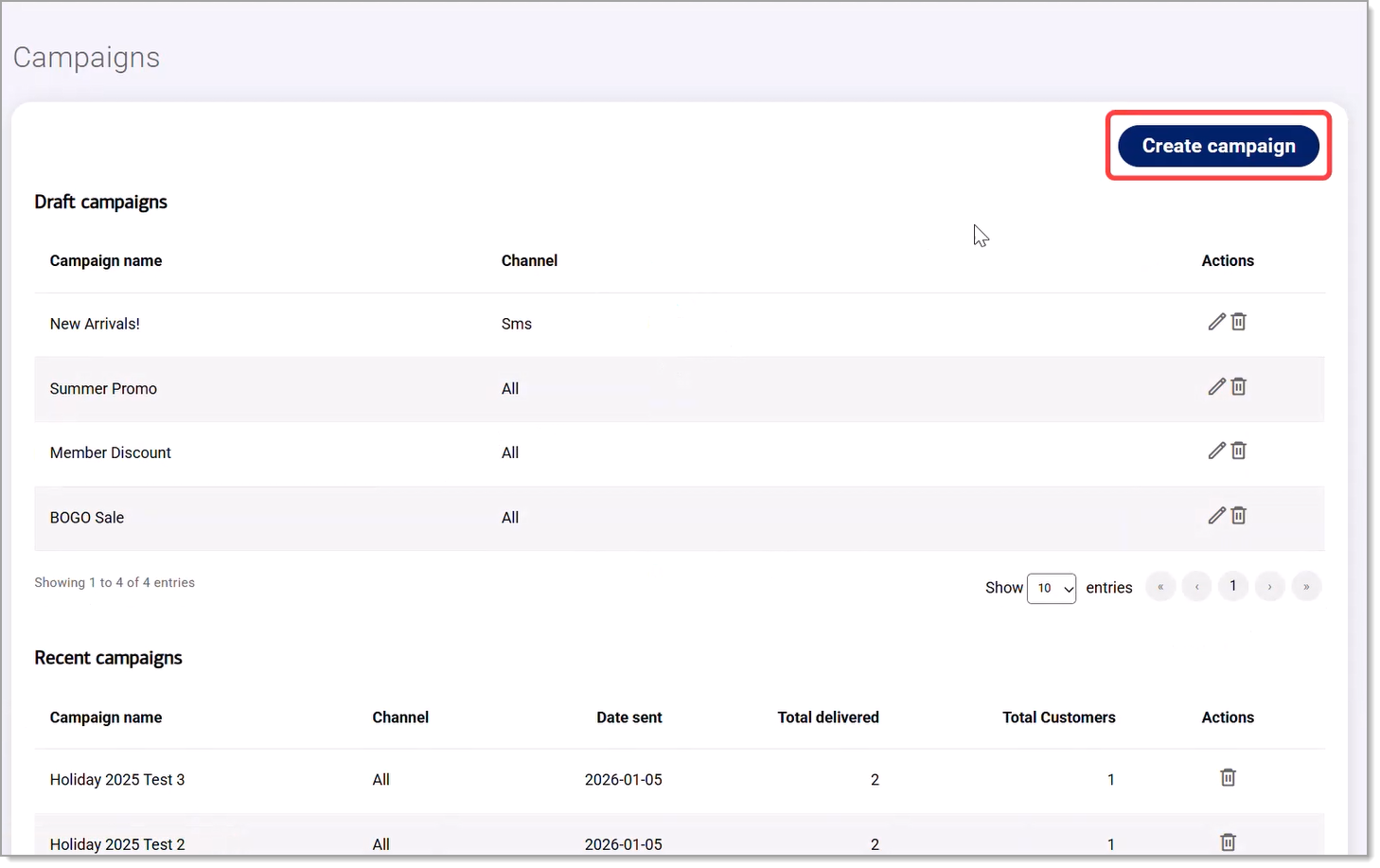The height and width of the screenshot is (868, 1380).
Task: Delete the New Arrivals! draft campaign
Action: [1239, 322]
